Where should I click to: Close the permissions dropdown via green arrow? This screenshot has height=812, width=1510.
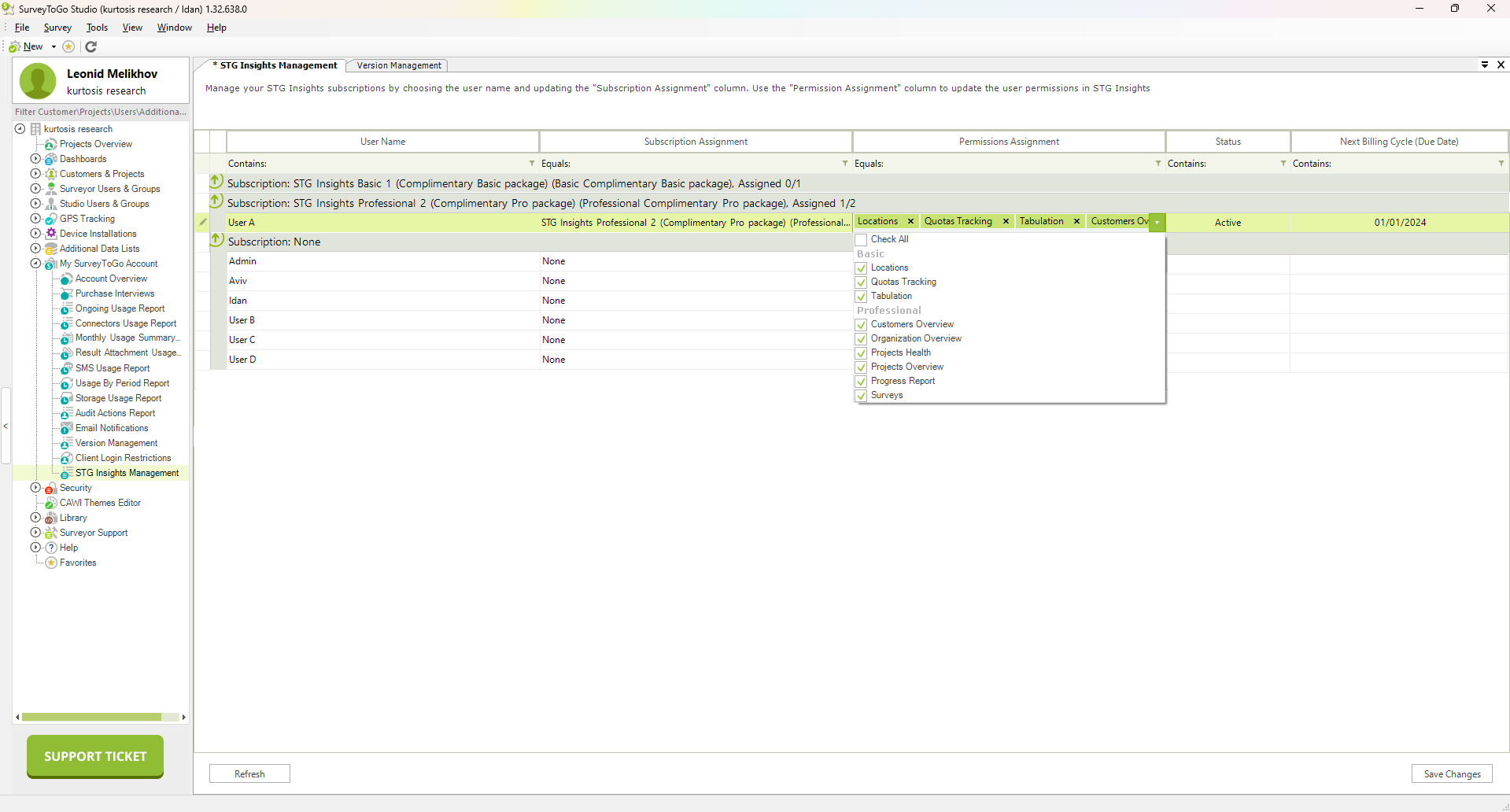pyautogui.click(x=1157, y=223)
